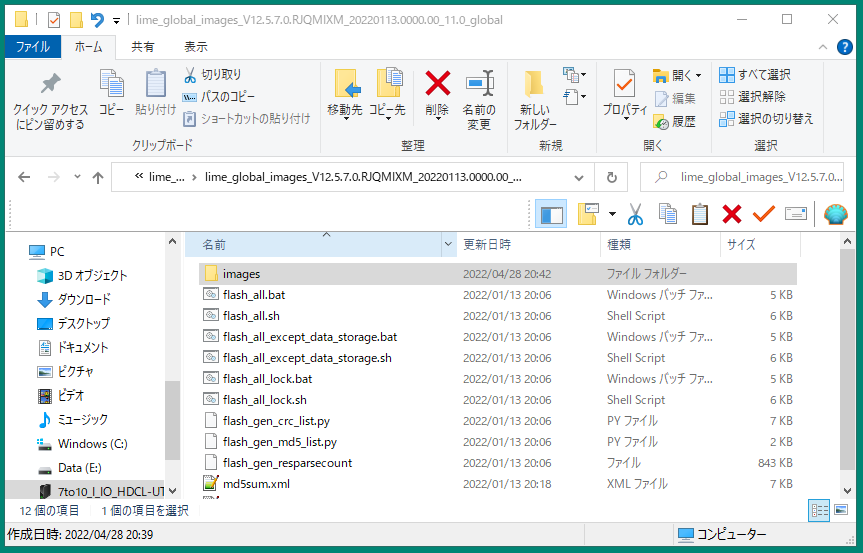Select md5sum.xml file
This screenshot has height=553, width=863.
click(x=498, y=484)
